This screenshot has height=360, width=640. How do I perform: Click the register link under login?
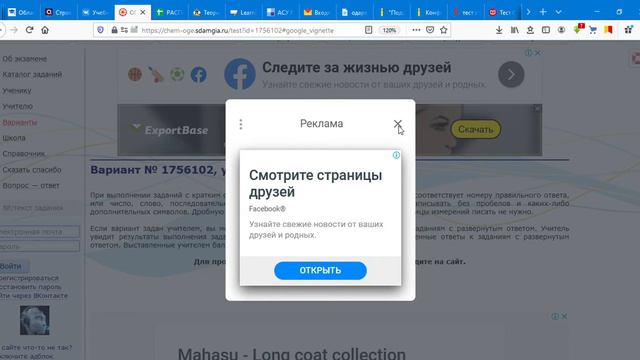pyautogui.click(x=29, y=278)
